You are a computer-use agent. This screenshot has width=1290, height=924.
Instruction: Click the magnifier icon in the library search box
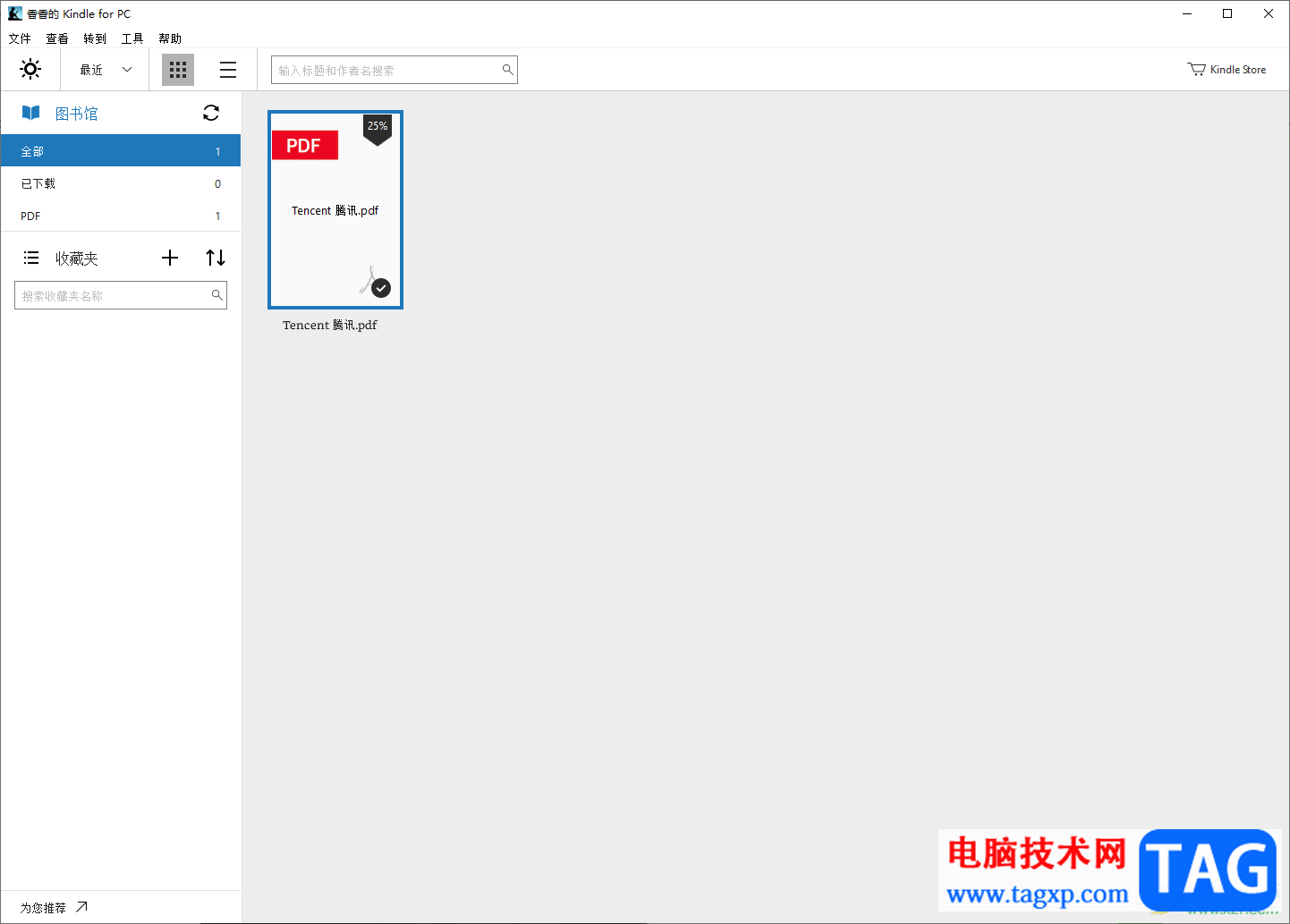(507, 70)
